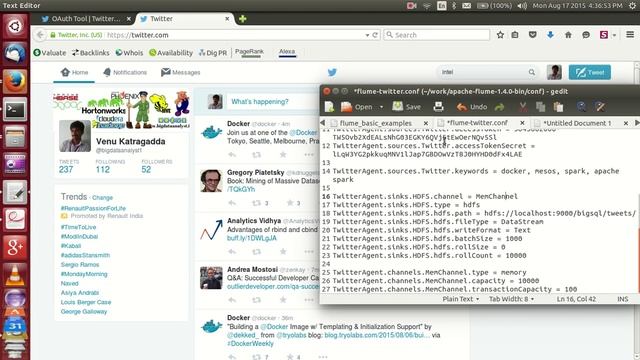Close the Untitled Document 1 tab
The image size is (640, 360).
[626, 123]
